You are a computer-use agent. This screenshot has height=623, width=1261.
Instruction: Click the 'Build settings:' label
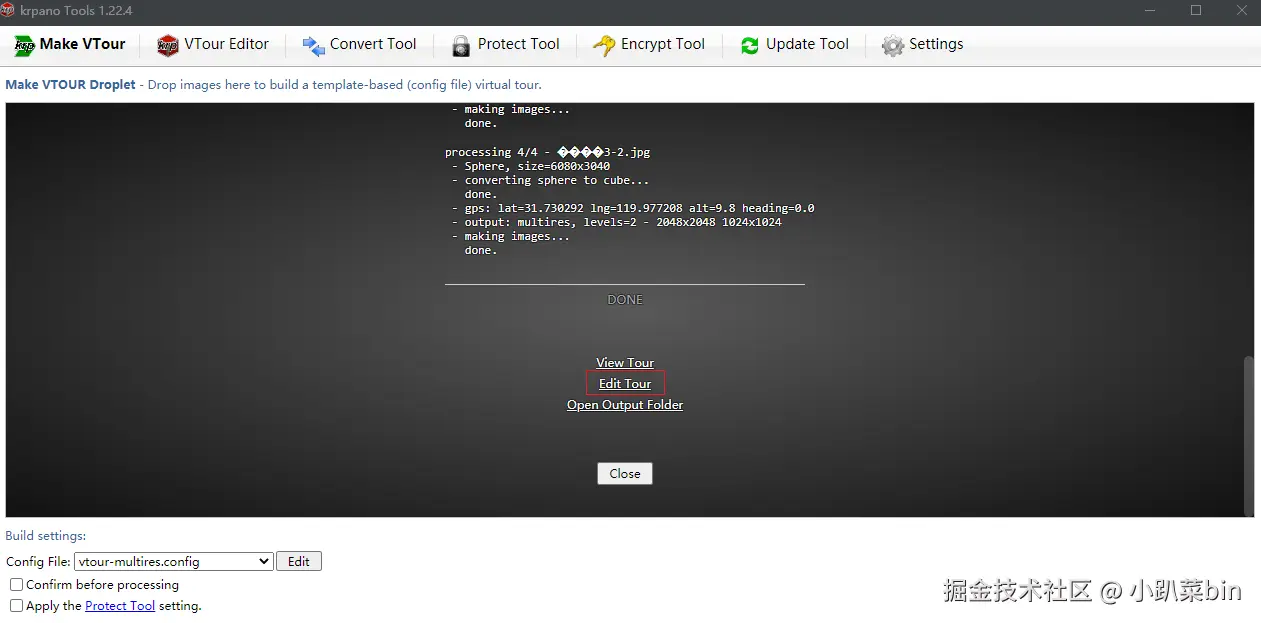click(46, 536)
